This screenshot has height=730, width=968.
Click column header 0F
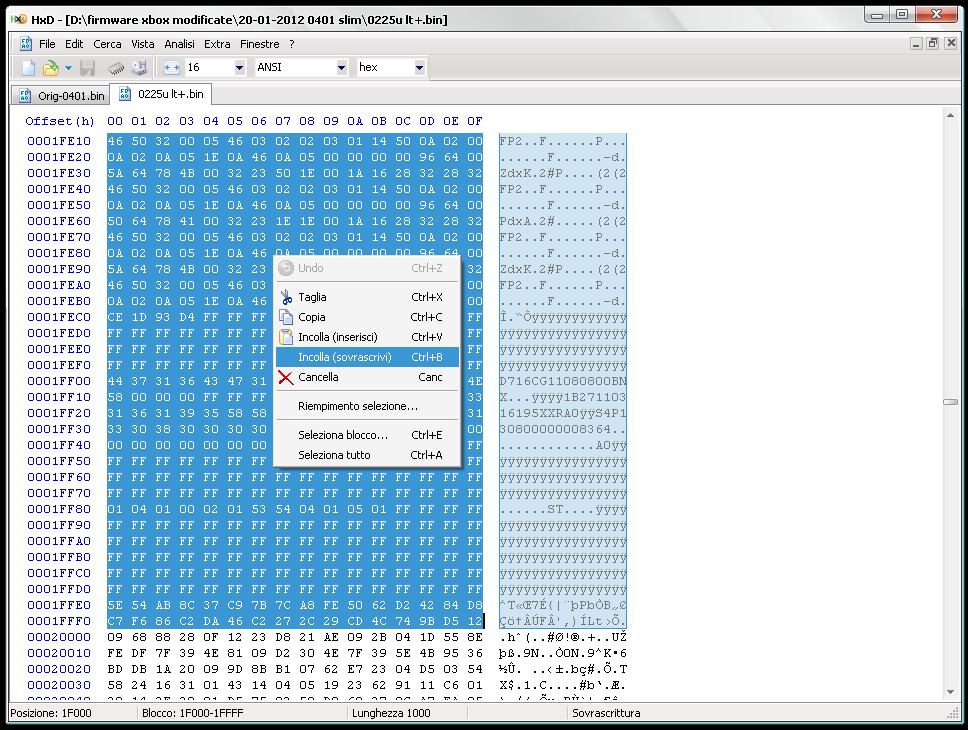(474, 121)
